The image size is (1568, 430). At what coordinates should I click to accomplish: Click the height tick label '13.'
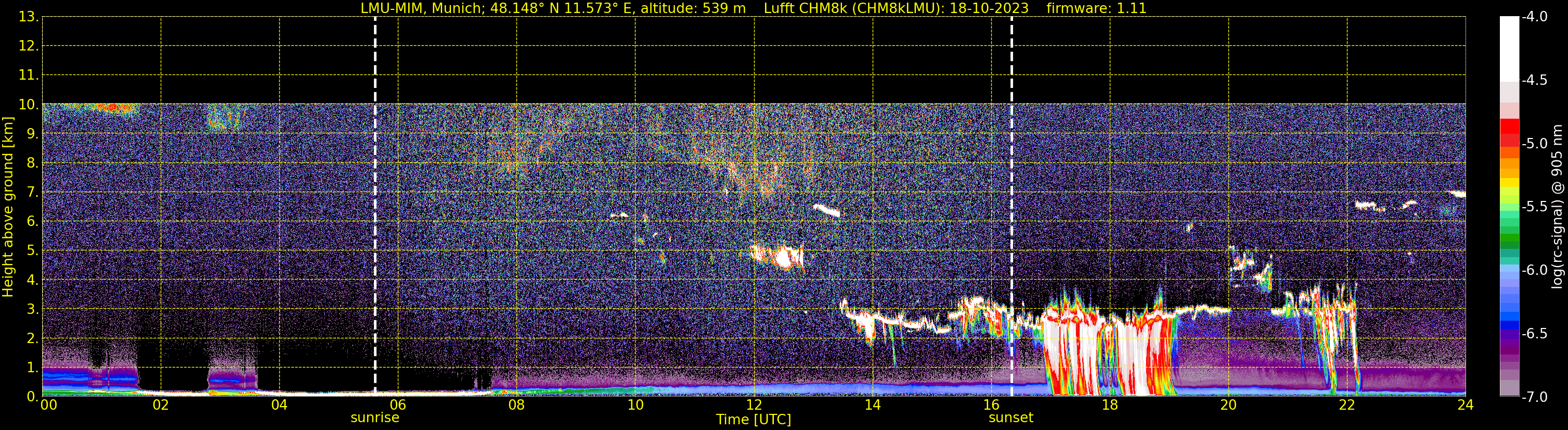pos(29,17)
